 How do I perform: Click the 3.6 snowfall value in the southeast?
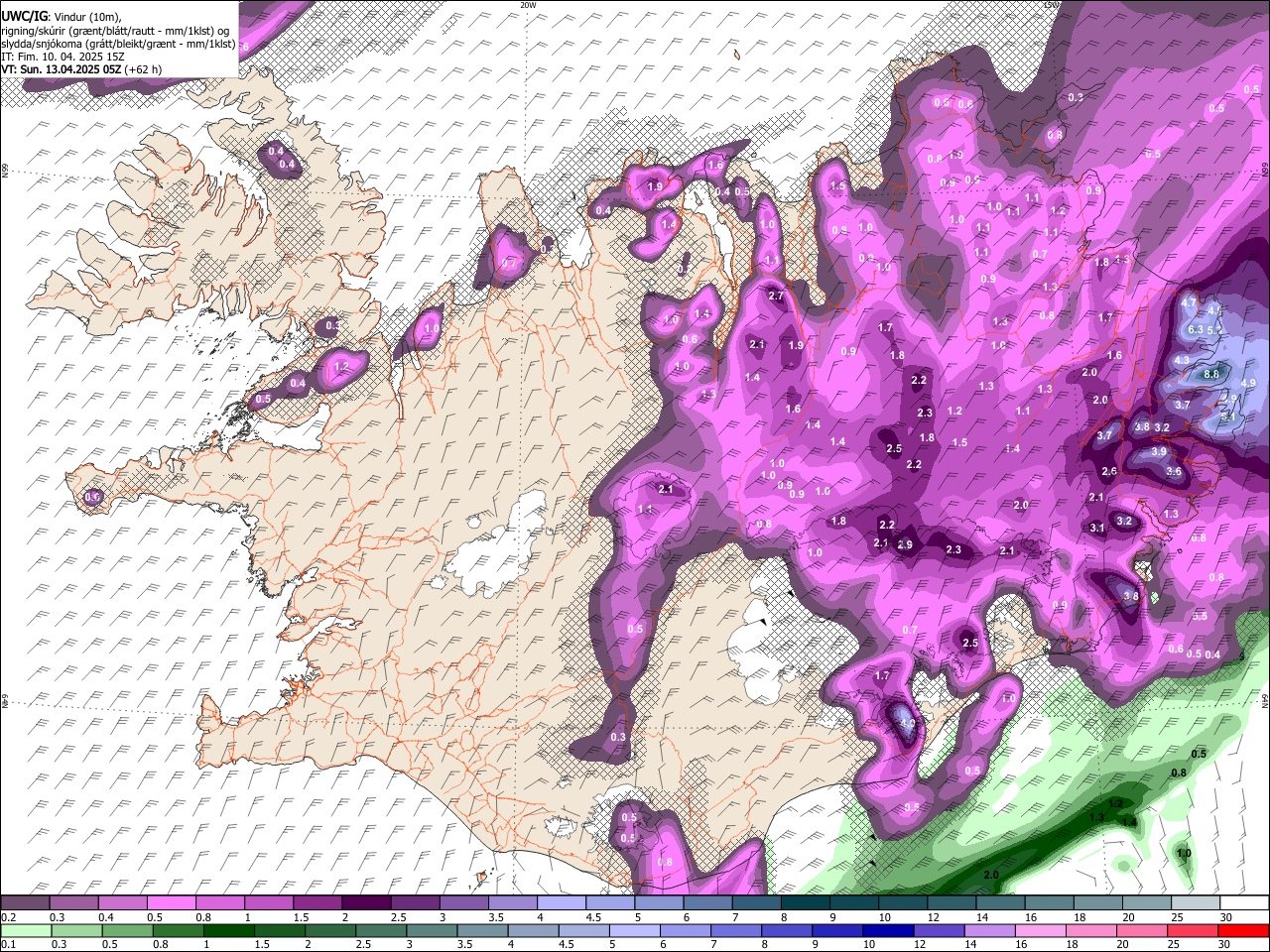[1174, 472]
